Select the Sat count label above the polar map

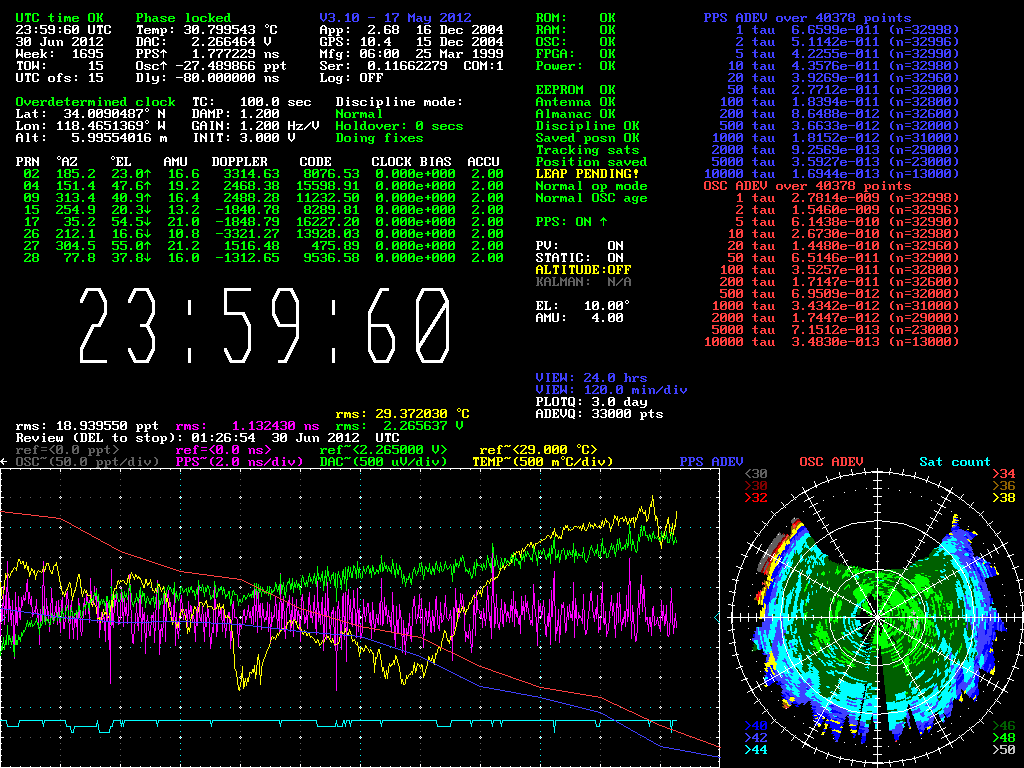954,462
